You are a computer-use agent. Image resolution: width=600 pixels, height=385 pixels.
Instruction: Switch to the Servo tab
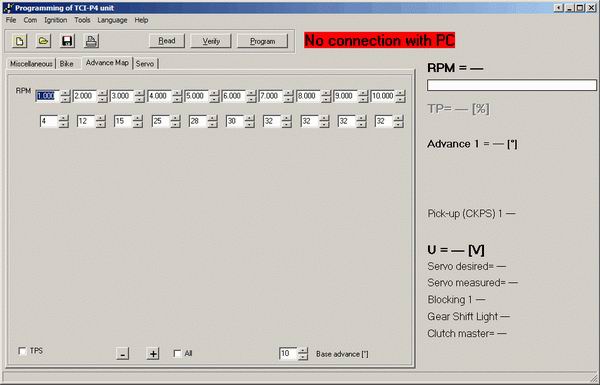(145, 64)
